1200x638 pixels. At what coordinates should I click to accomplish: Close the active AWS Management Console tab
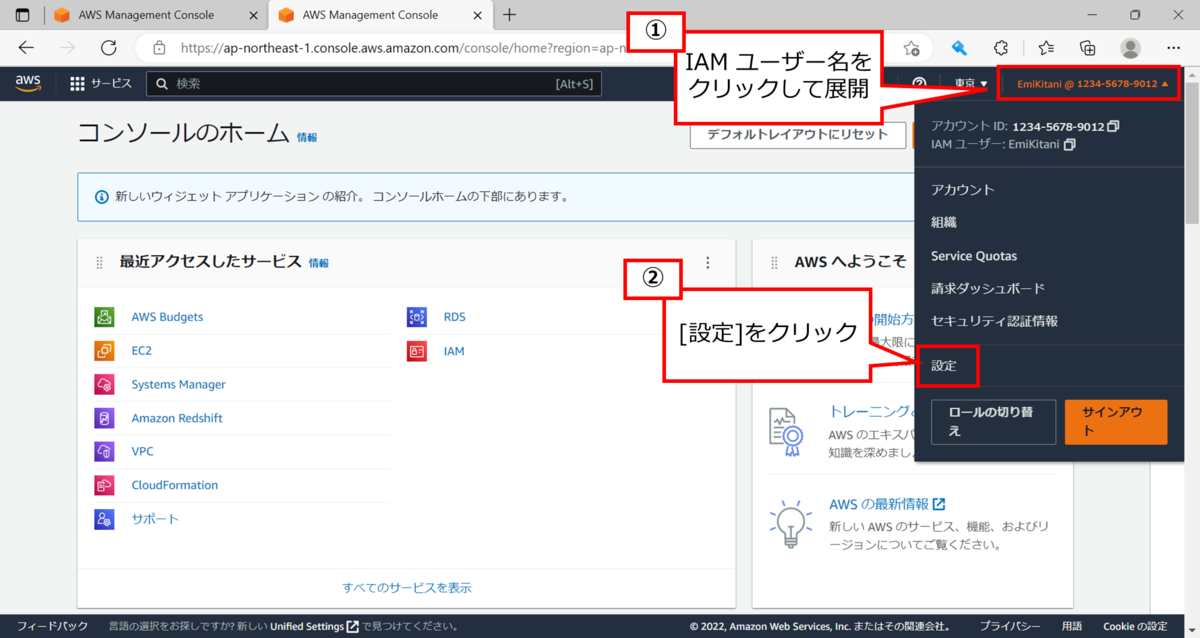[476, 15]
